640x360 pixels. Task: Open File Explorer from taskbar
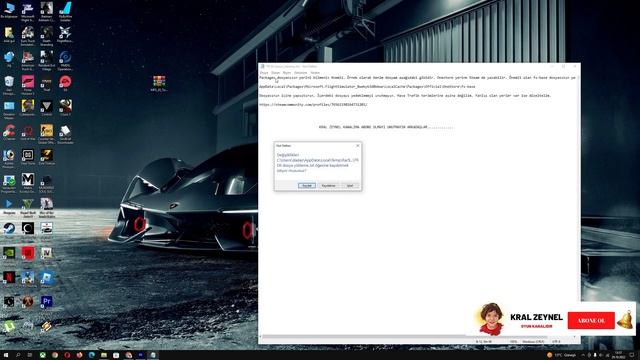pyautogui.click(x=104, y=355)
